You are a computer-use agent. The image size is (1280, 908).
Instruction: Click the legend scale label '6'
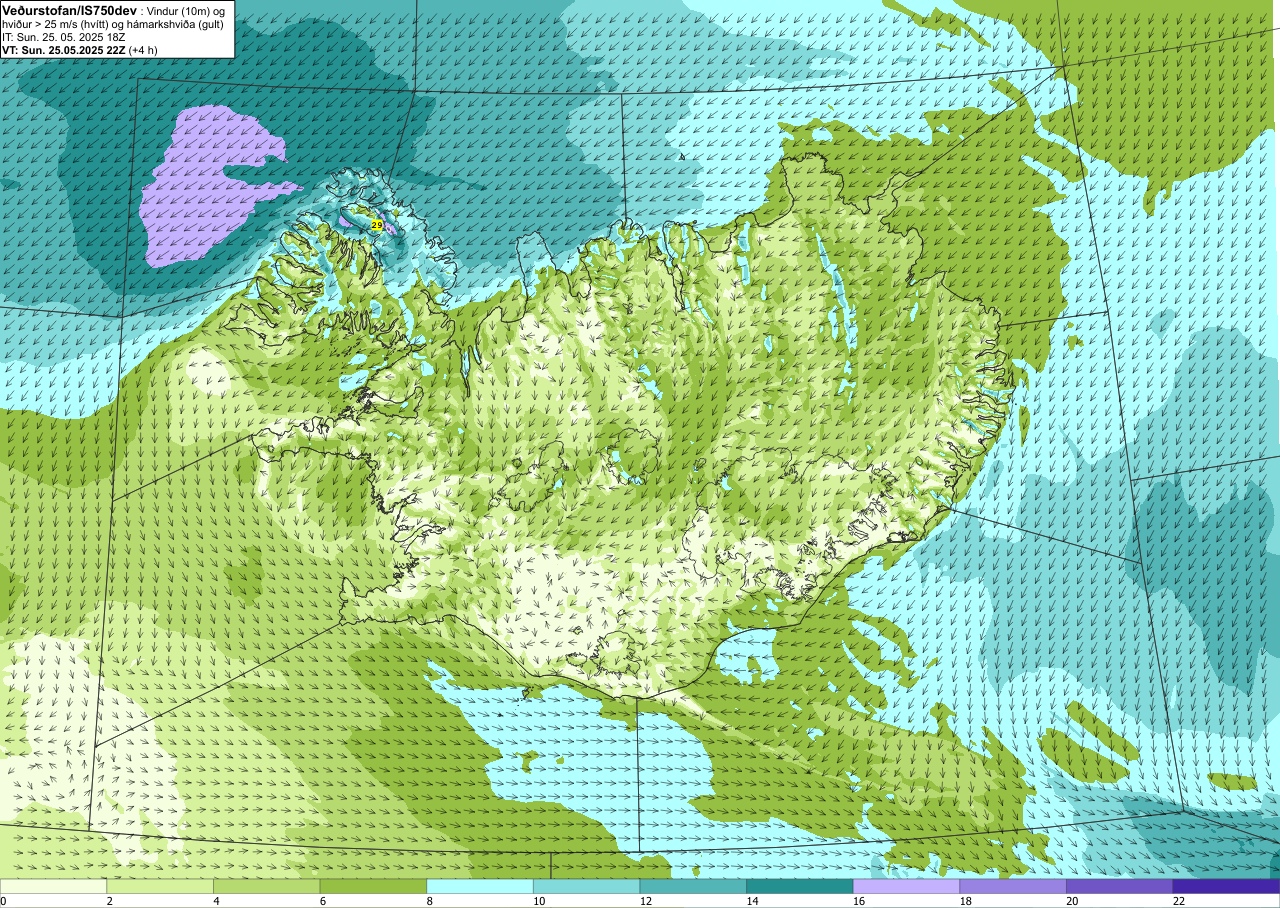point(323,901)
